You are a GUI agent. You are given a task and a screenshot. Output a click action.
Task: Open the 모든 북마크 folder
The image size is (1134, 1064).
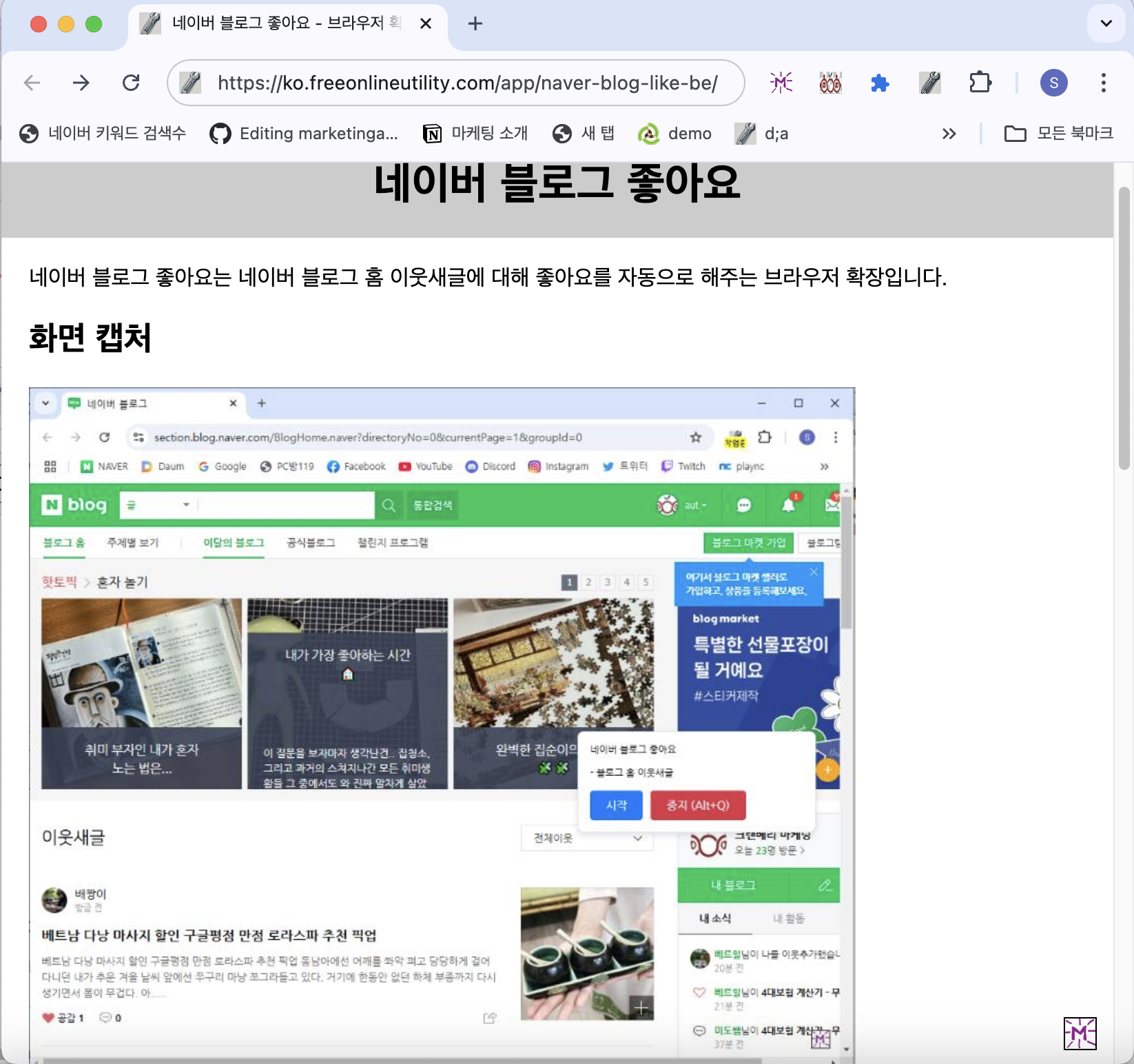click(x=1058, y=134)
